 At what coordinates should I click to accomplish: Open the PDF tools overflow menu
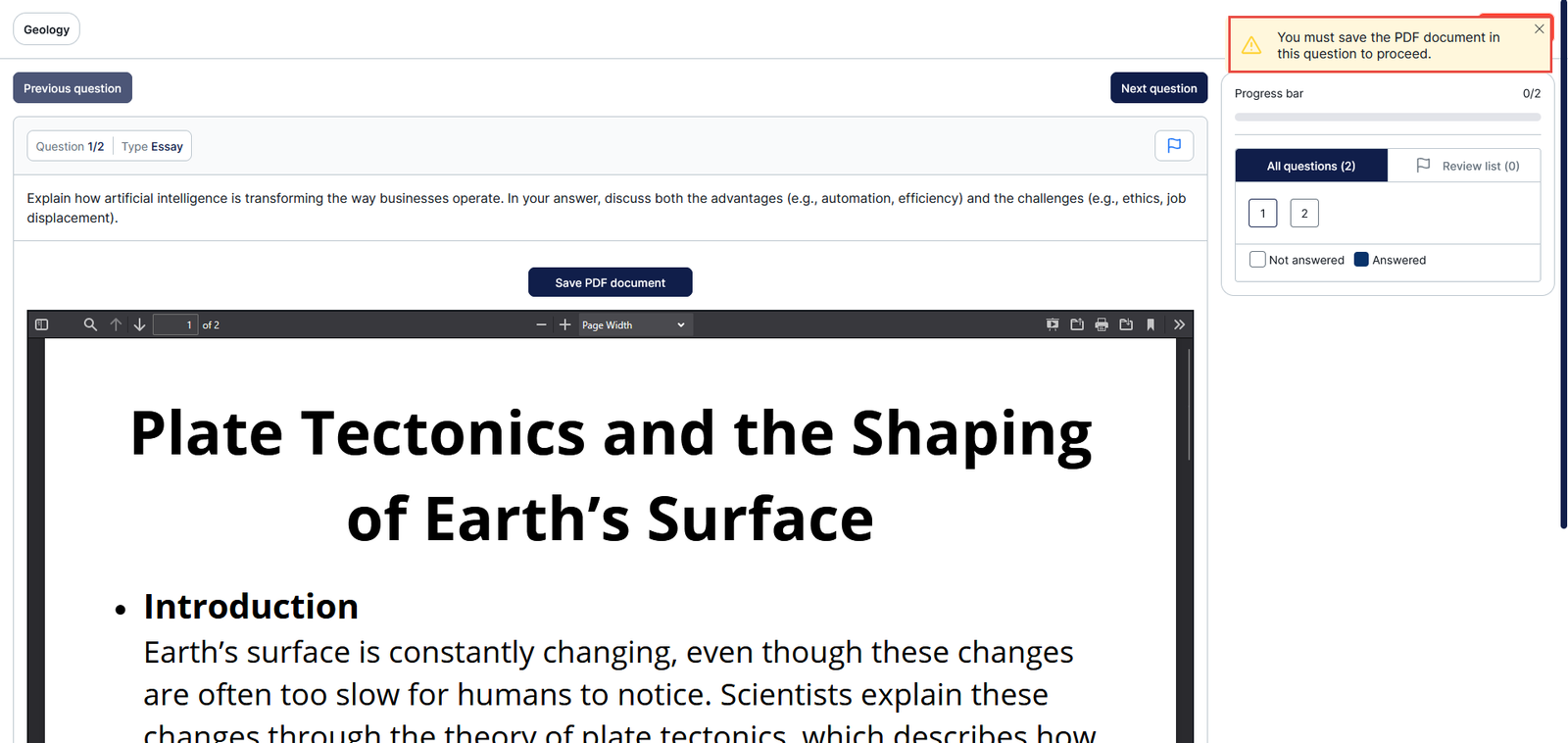pyautogui.click(x=1179, y=324)
